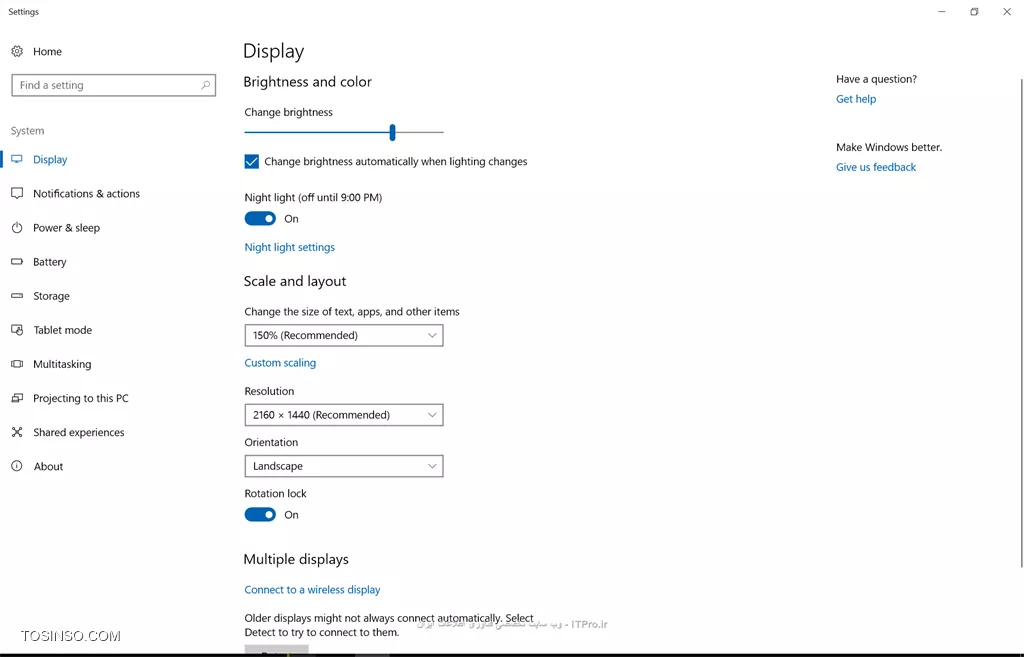Click the Notifications & actions icon
The height and width of the screenshot is (657, 1024).
click(17, 193)
